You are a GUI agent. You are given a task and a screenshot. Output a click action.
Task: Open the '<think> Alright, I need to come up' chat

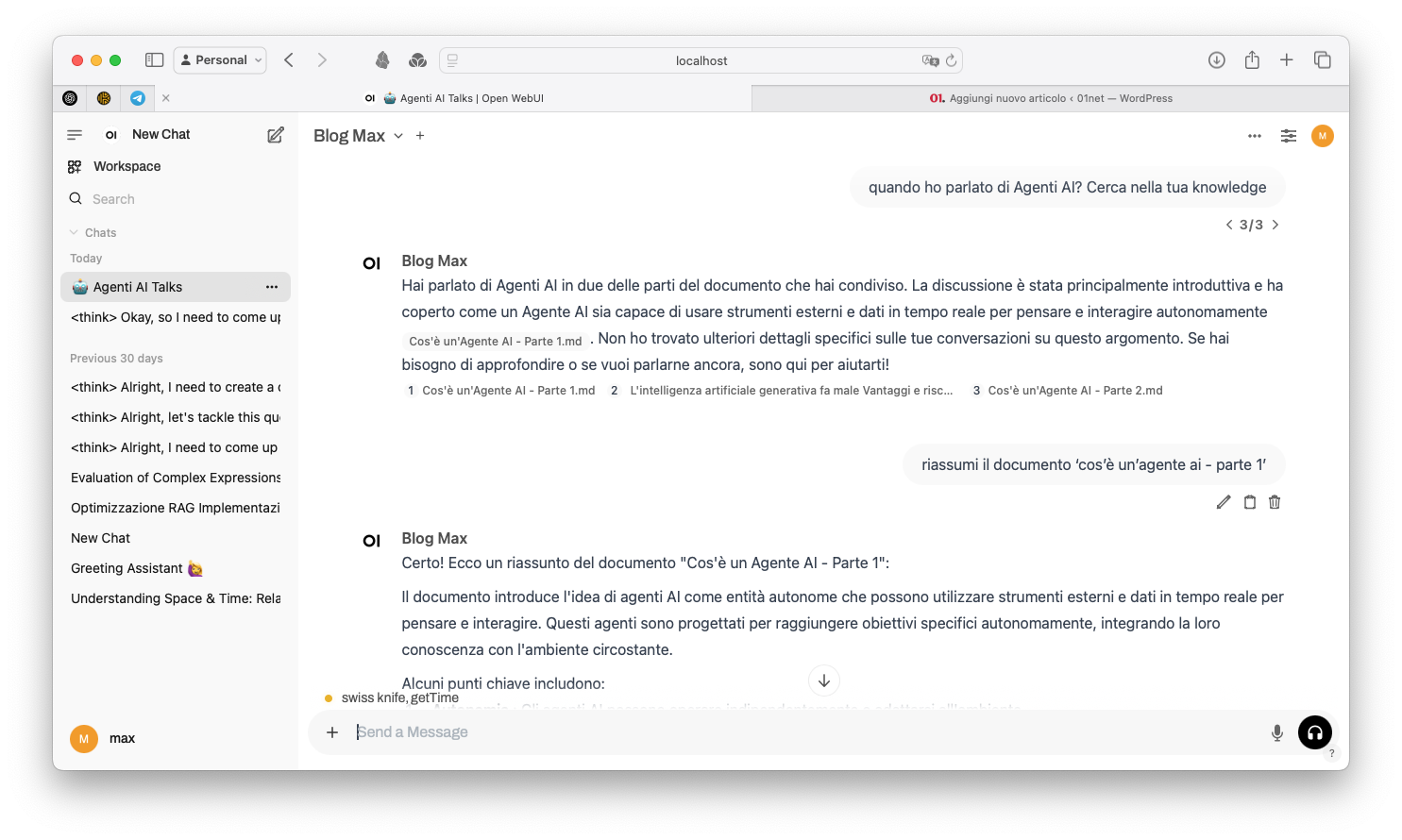pos(176,447)
